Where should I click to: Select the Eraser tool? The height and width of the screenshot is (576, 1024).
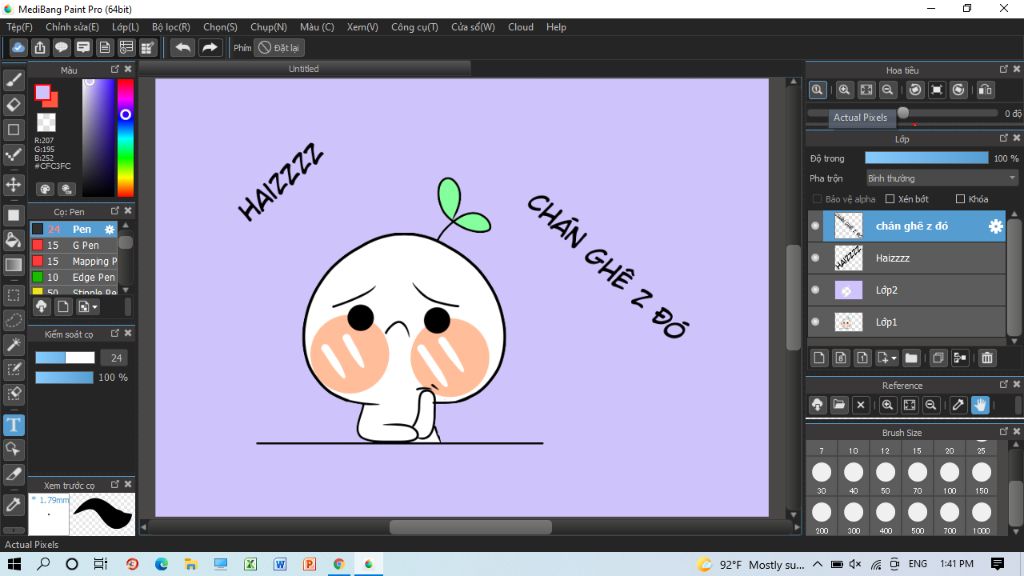pyautogui.click(x=14, y=104)
